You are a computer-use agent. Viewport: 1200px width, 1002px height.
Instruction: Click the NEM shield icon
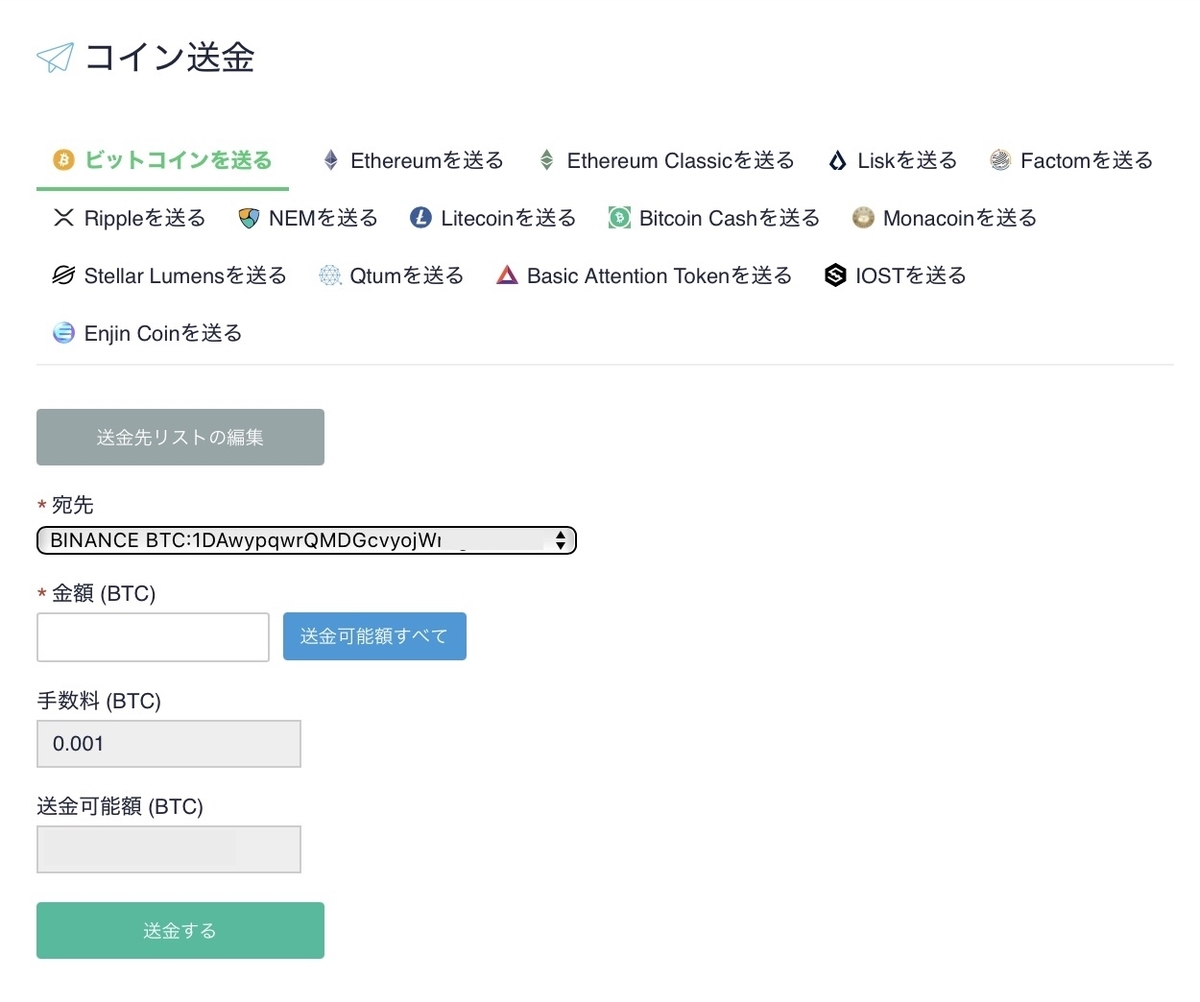pyautogui.click(x=250, y=218)
